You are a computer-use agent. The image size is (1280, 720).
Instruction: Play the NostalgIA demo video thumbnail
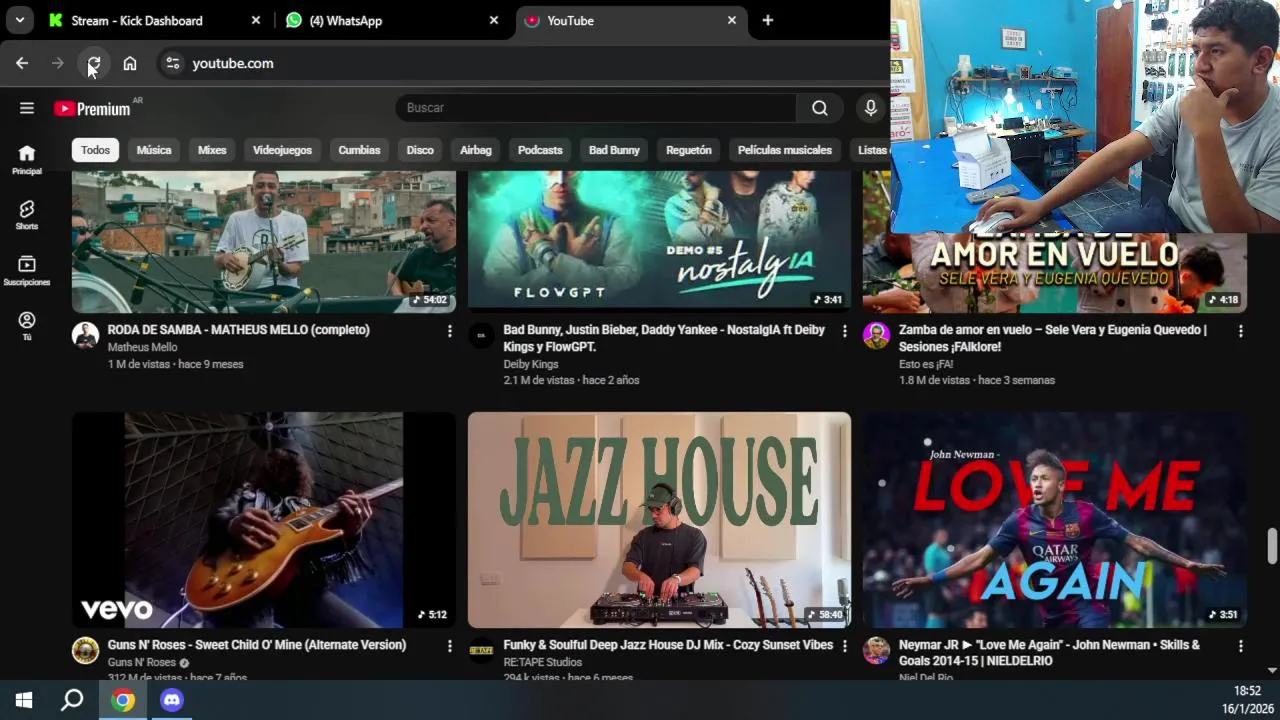tap(659, 241)
